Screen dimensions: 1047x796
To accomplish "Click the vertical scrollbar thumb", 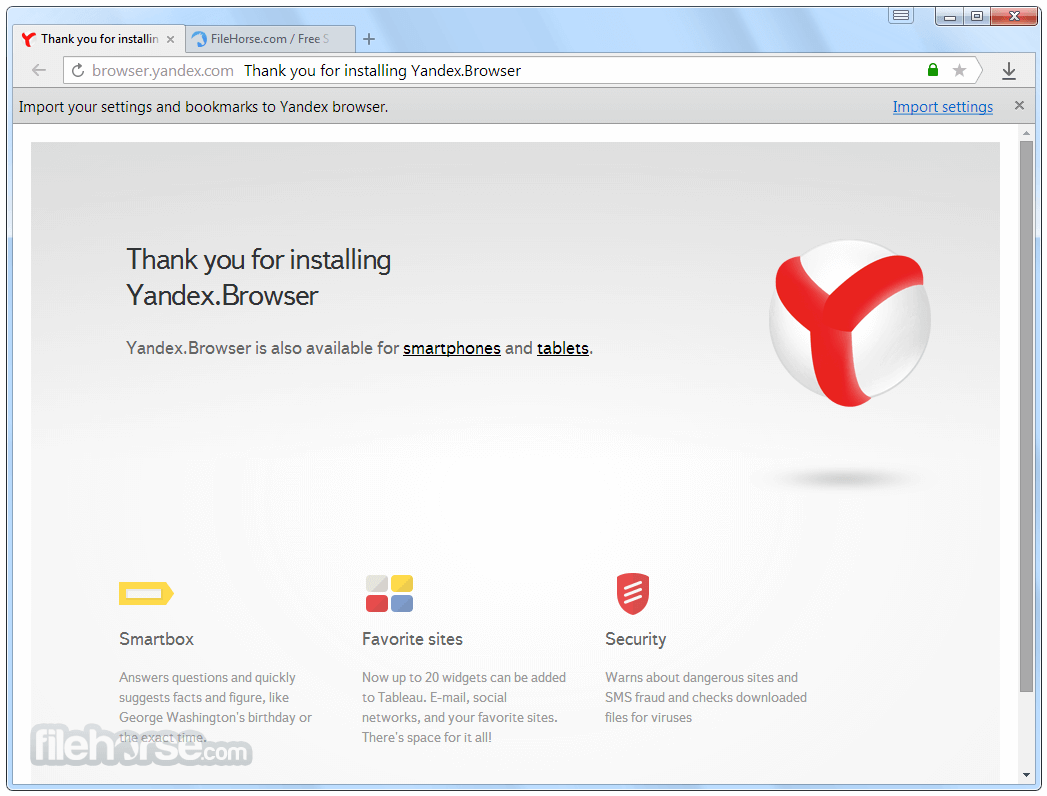I will [x=1026, y=416].
